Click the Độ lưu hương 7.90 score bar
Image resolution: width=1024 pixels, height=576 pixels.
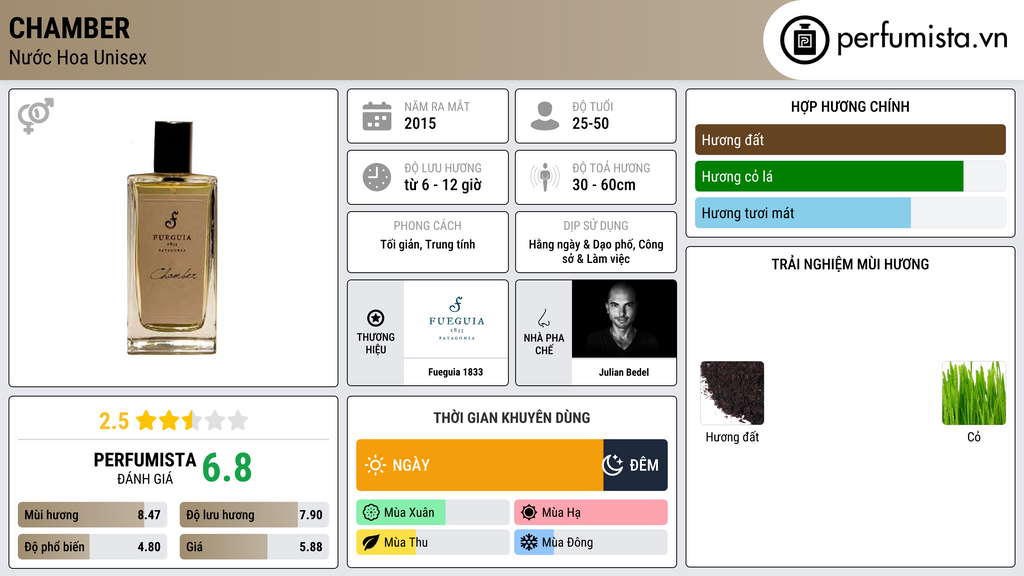[254, 515]
